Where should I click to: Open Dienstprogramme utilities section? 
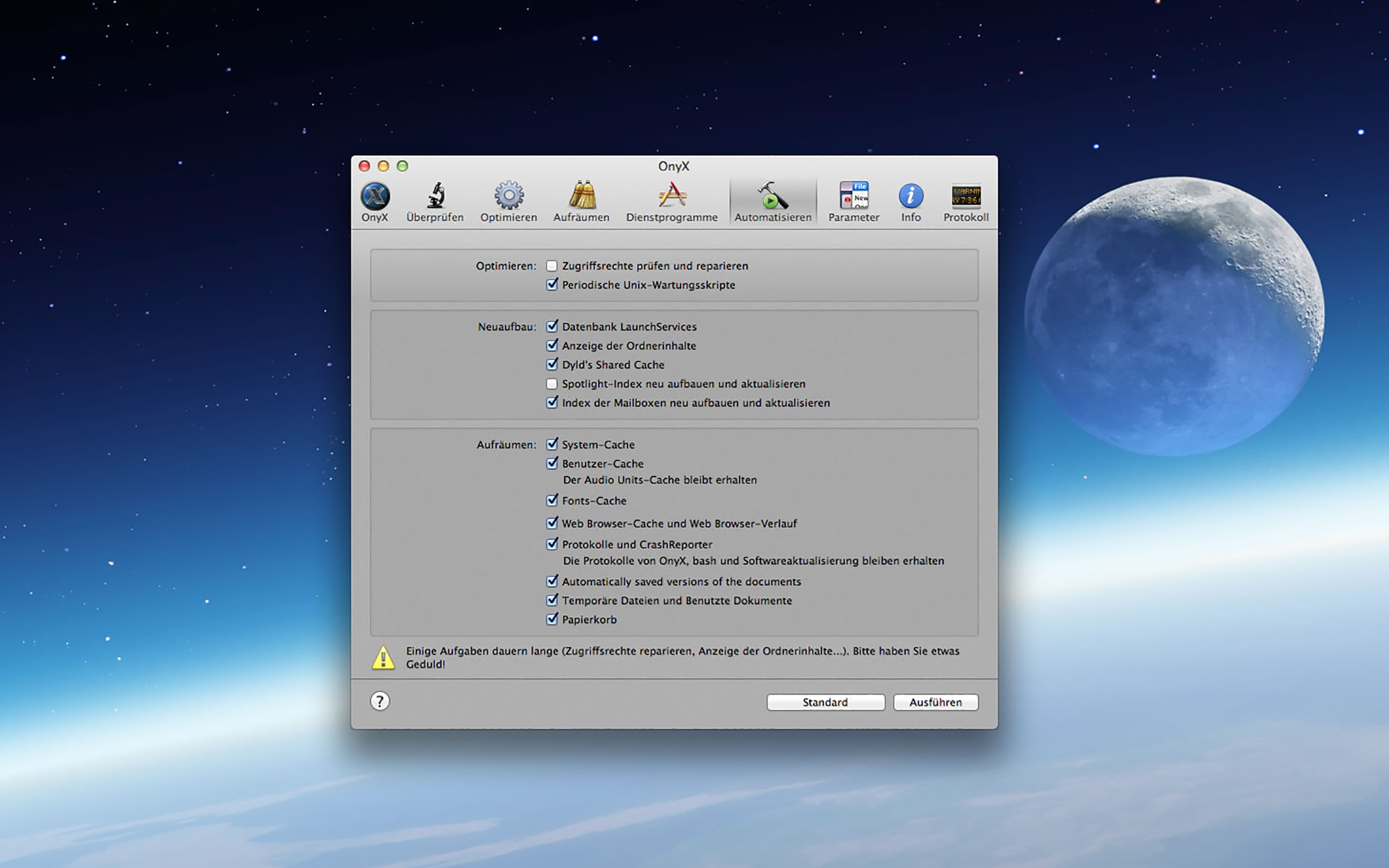coord(672,201)
